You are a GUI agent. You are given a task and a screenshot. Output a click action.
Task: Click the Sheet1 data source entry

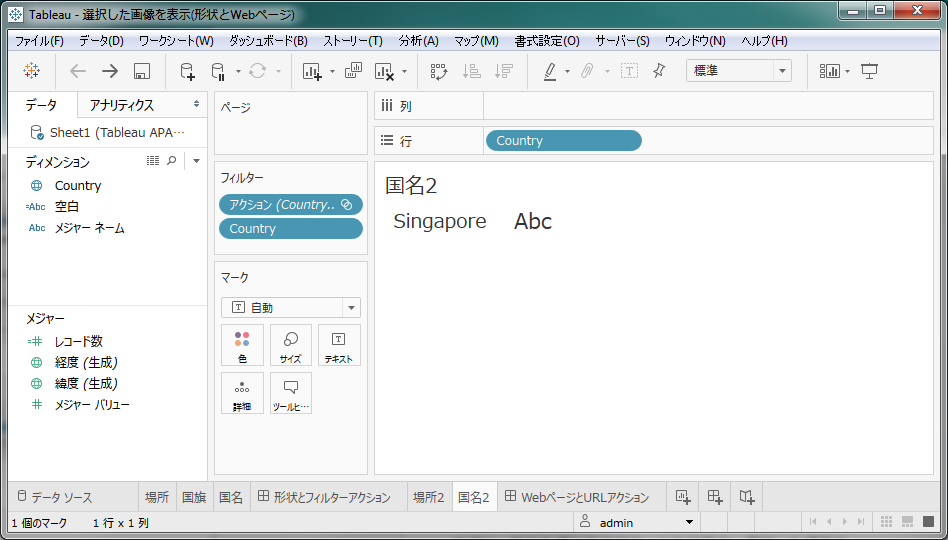117,132
